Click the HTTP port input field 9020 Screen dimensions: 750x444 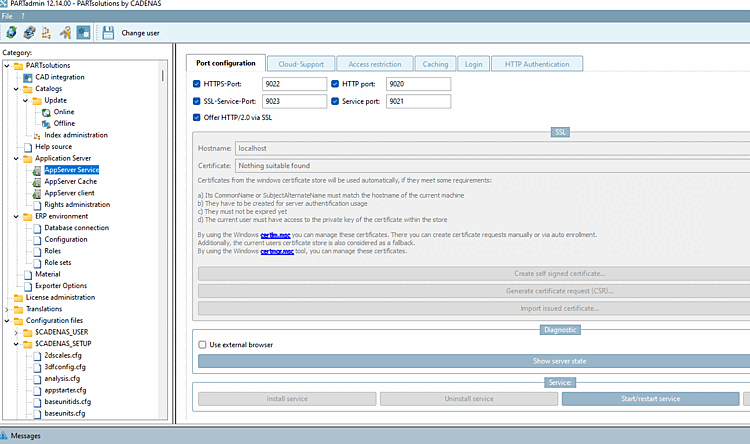click(x=418, y=84)
